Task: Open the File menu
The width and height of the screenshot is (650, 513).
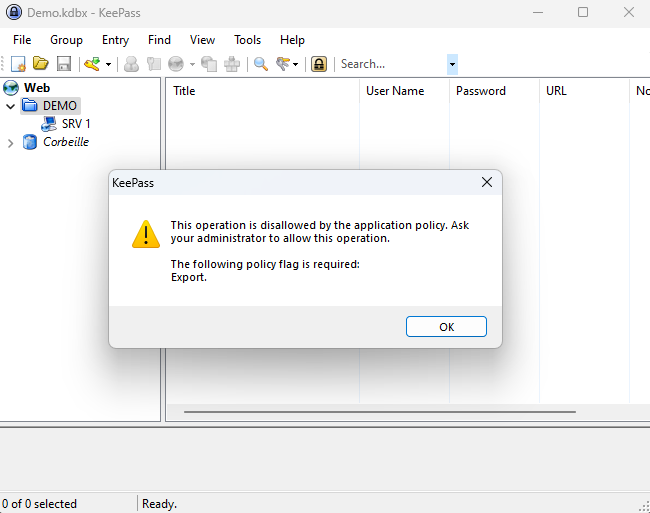Action: (x=22, y=40)
